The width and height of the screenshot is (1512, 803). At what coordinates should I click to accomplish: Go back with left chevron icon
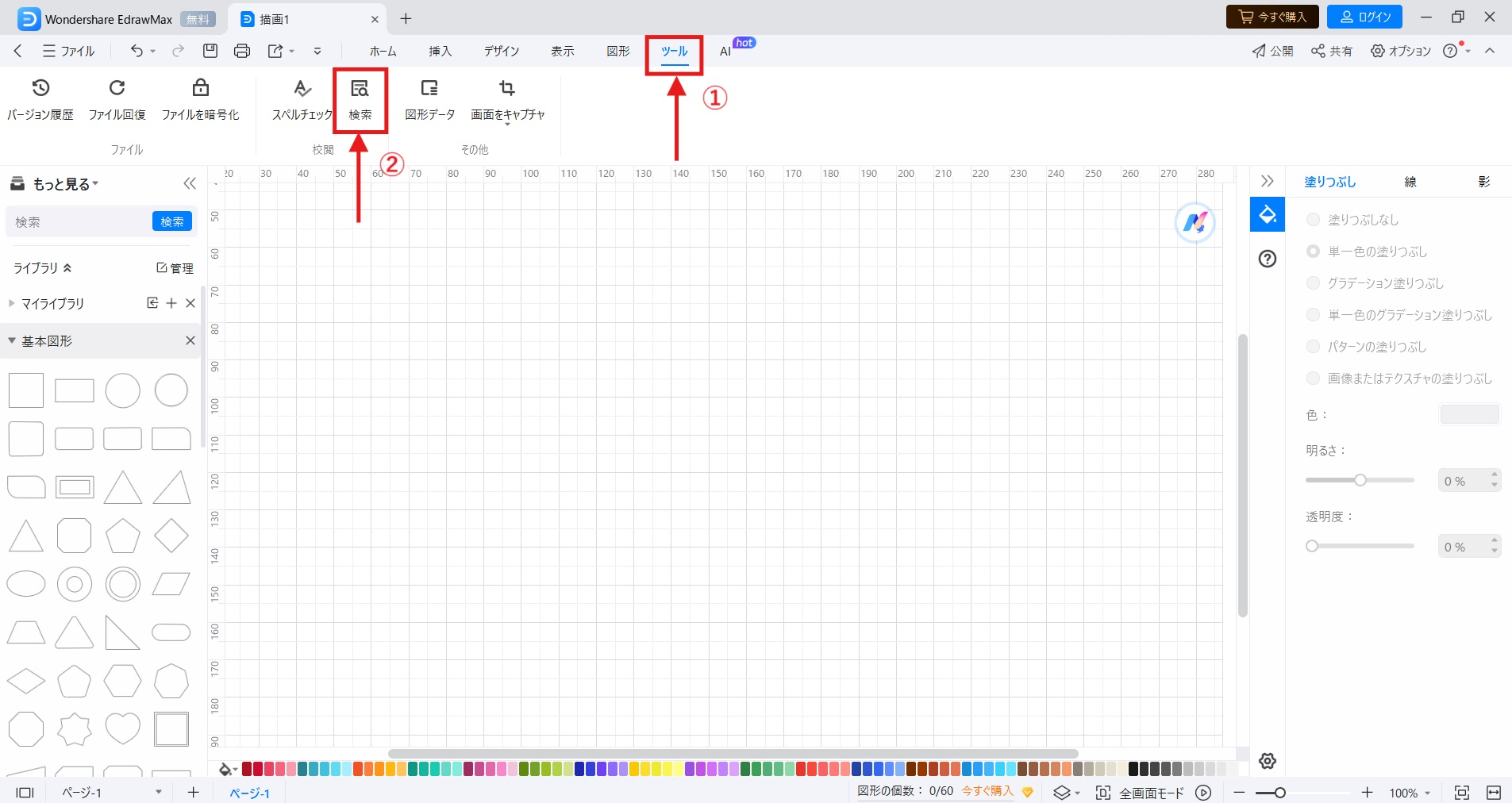click(x=17, y=51)
